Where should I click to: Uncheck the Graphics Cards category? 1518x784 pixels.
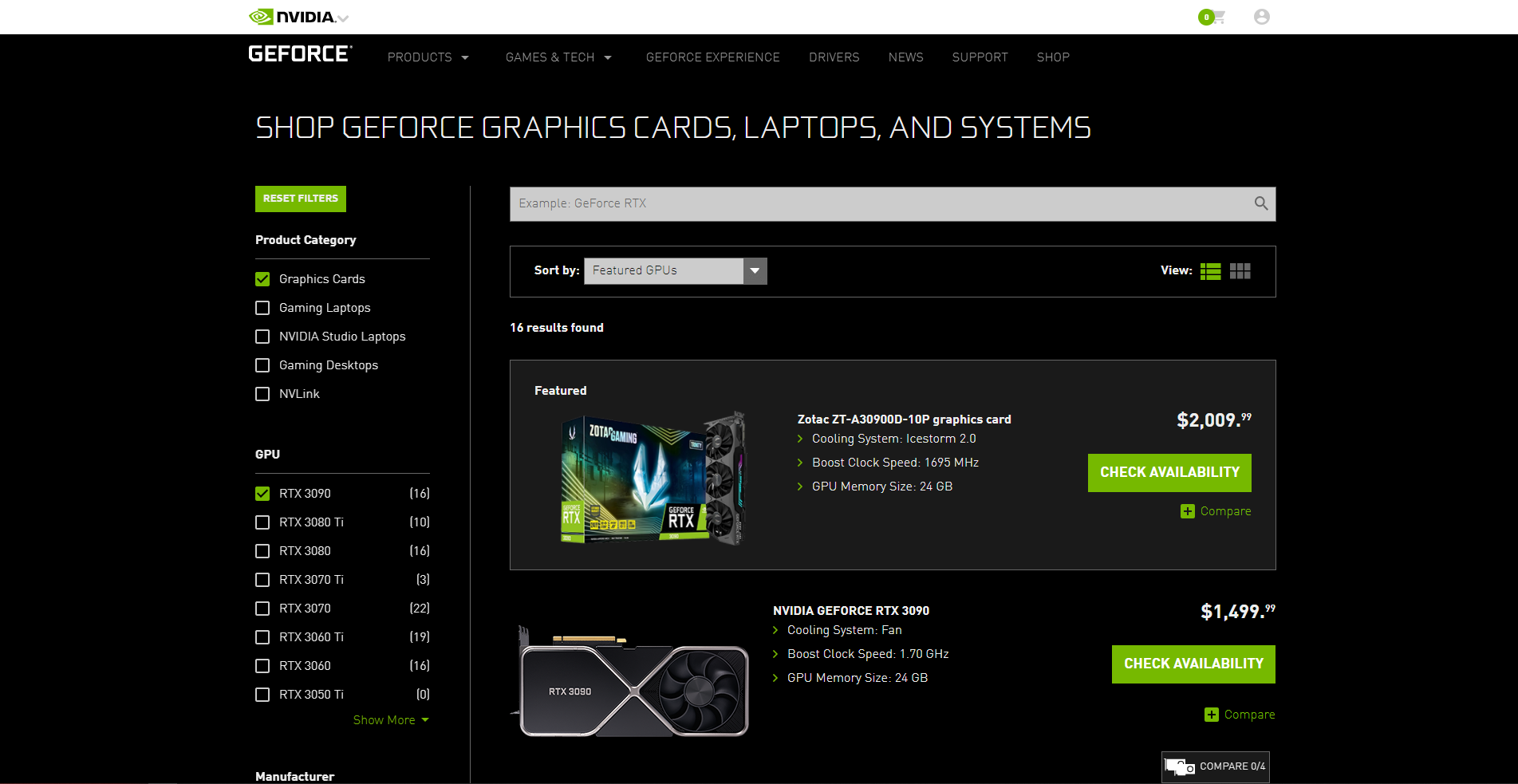point(262,279)
